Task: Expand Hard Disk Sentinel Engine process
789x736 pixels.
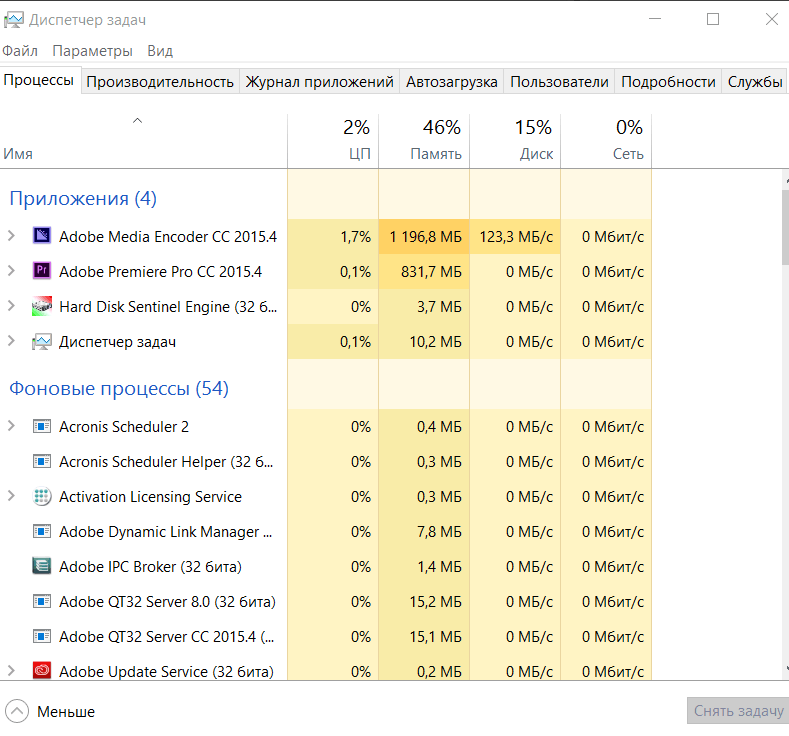Action: (x=11, y=306)
